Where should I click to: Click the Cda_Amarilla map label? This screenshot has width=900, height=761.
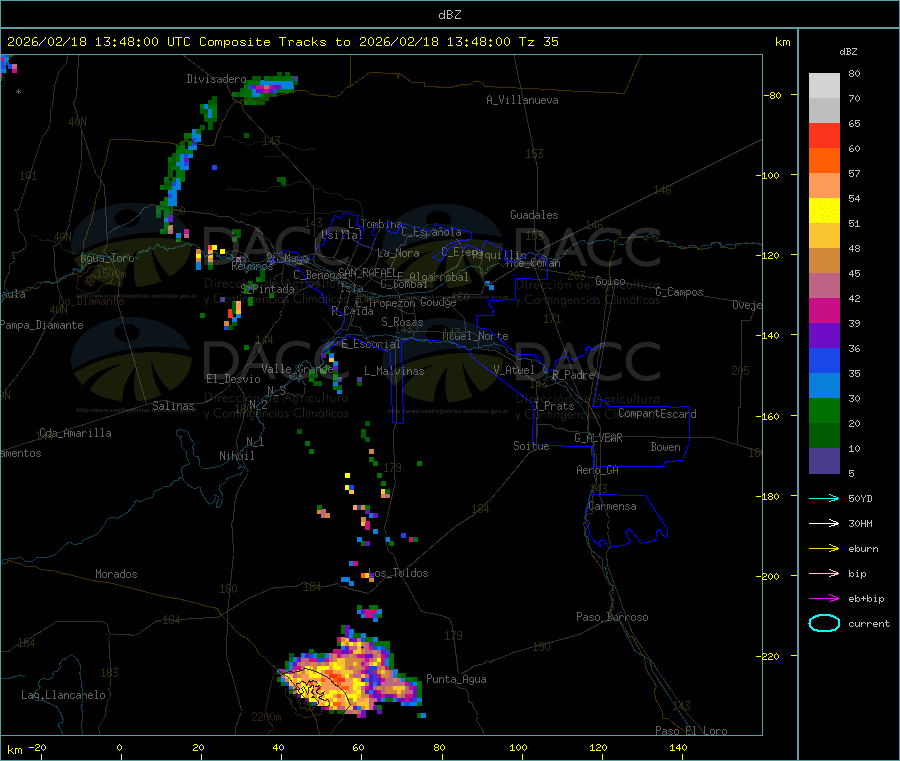point(75,433)
